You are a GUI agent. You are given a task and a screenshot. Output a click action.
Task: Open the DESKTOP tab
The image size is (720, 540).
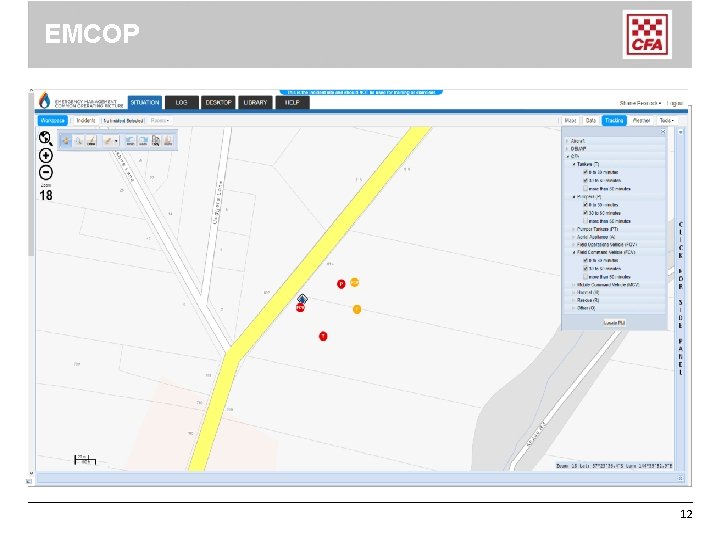coord(218,102)
